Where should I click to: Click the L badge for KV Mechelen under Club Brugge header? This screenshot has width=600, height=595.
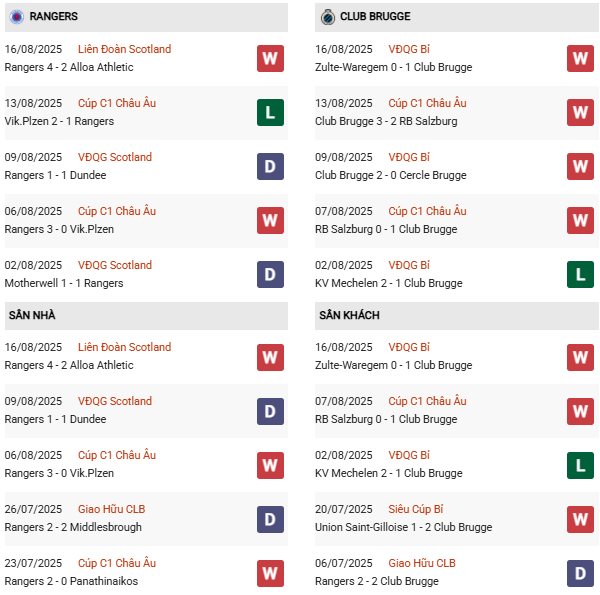point(580,274)
